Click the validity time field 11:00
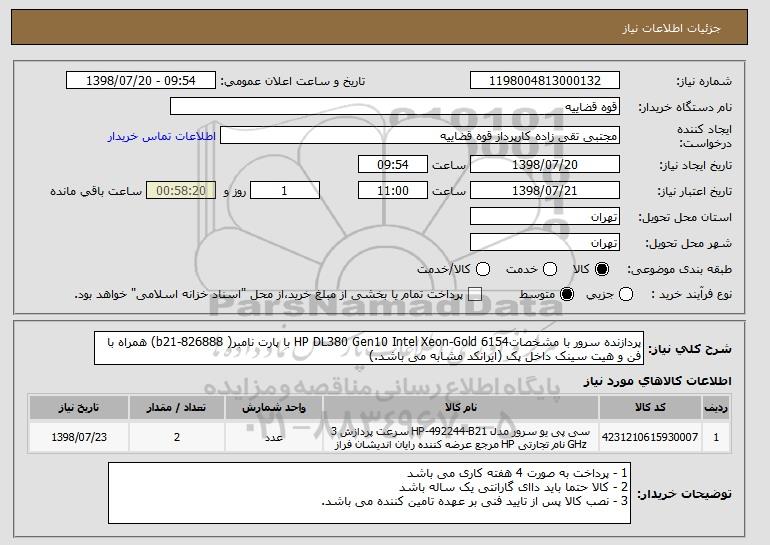Viewport: 770px width, 545px height. coord(393,191)
